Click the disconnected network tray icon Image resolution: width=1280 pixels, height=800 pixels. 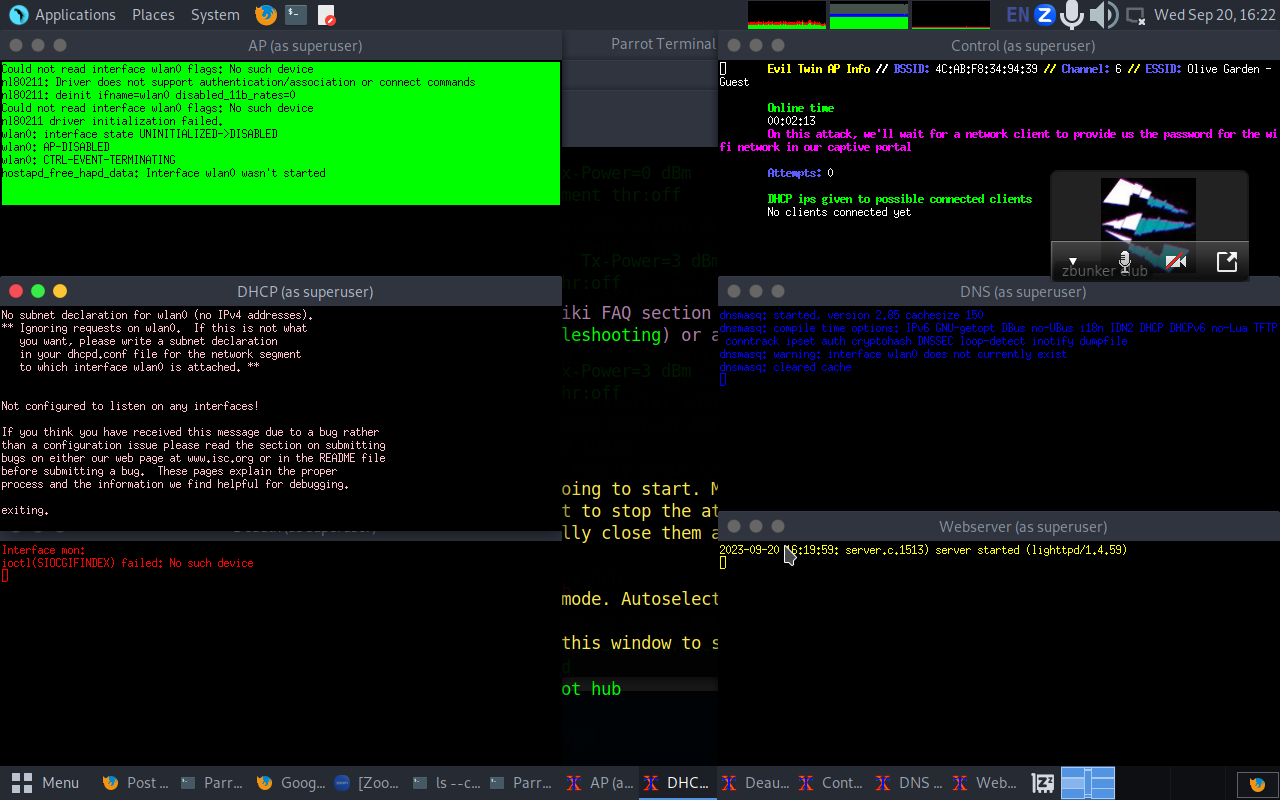(x=1135, y=15)
